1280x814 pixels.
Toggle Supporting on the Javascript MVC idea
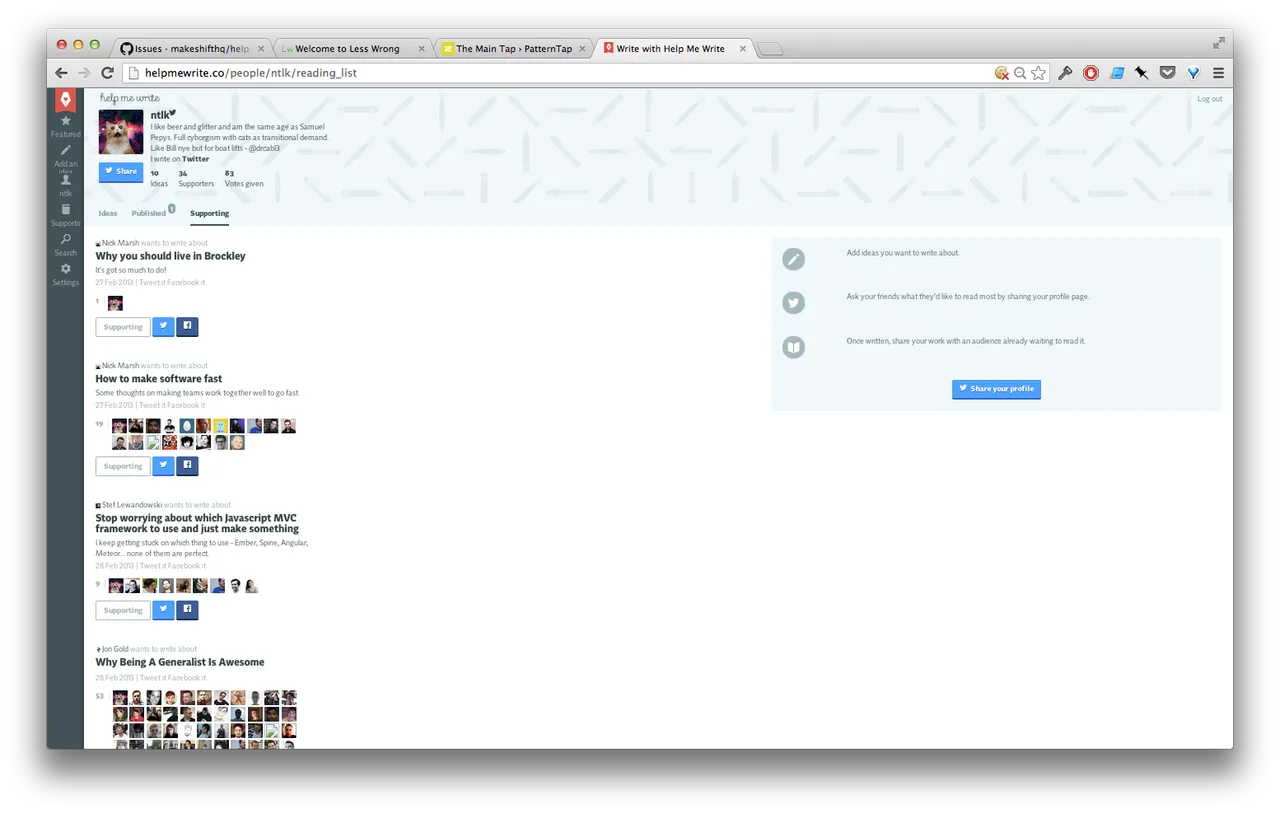[x=123, y=609]
